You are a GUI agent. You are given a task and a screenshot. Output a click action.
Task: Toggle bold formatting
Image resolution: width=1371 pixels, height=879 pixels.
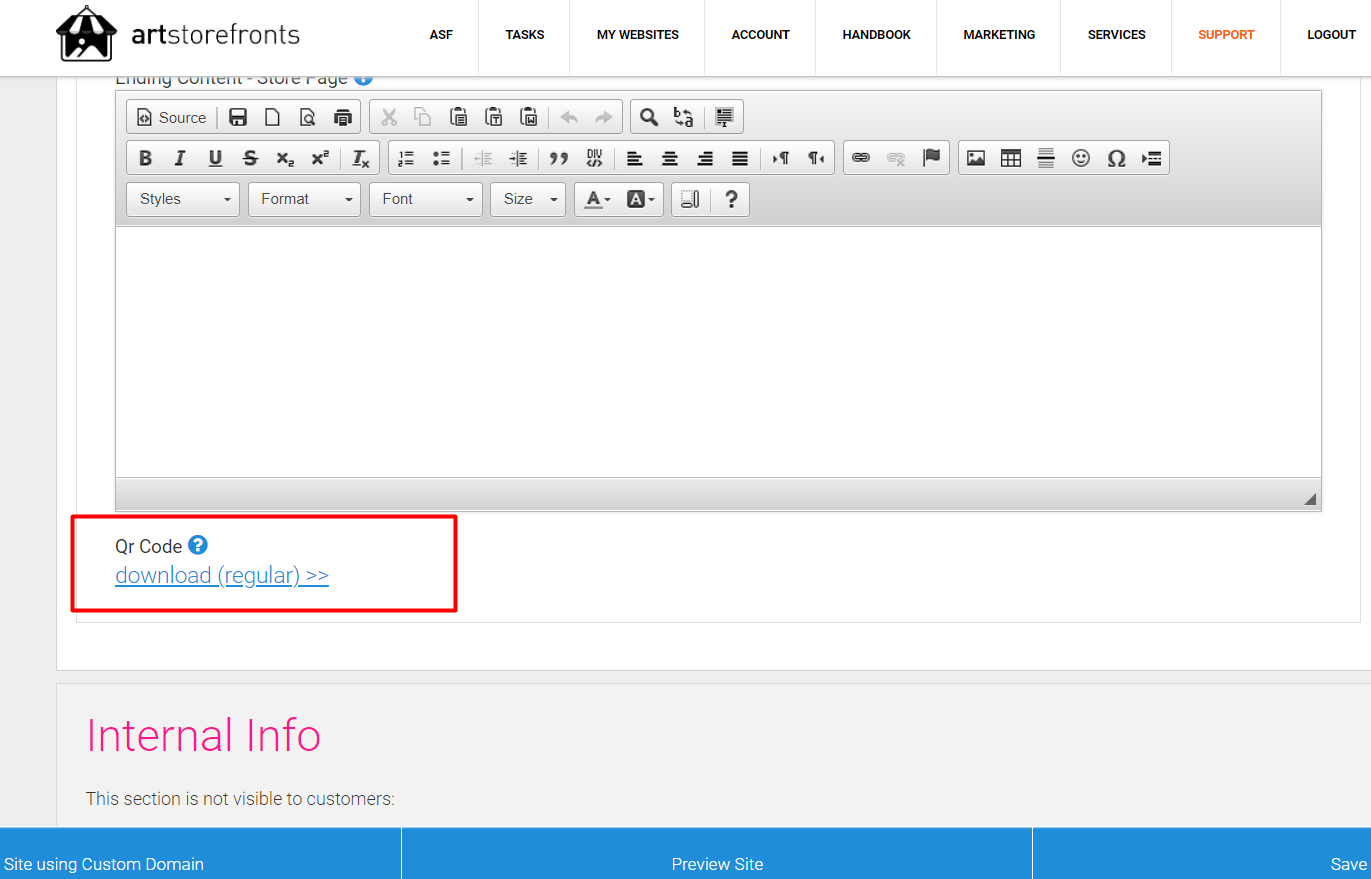(145, 158)
